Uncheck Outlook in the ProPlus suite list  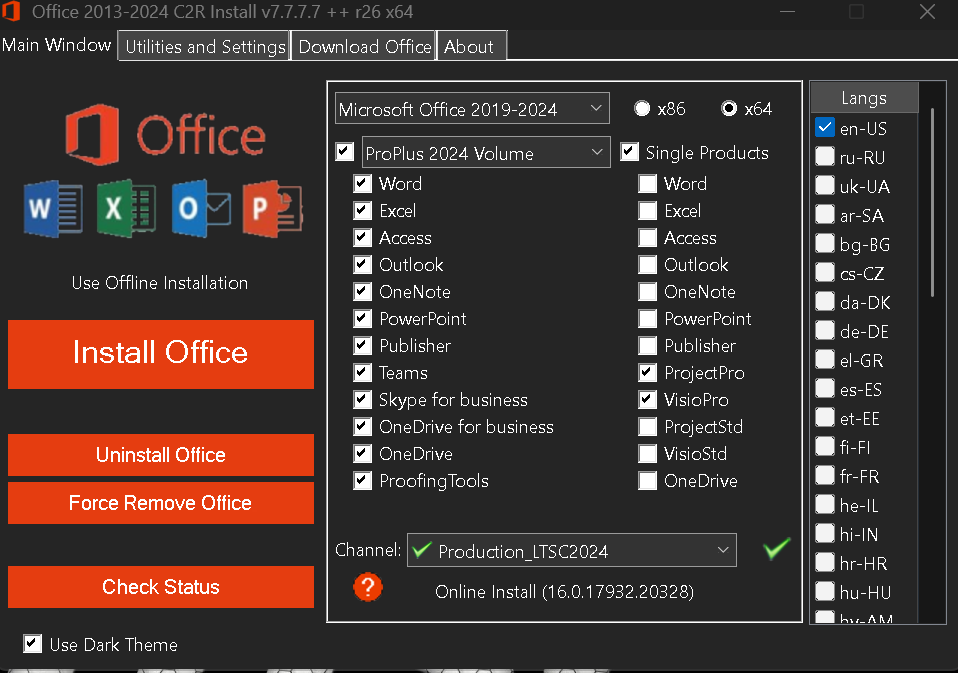click(362, 264)
